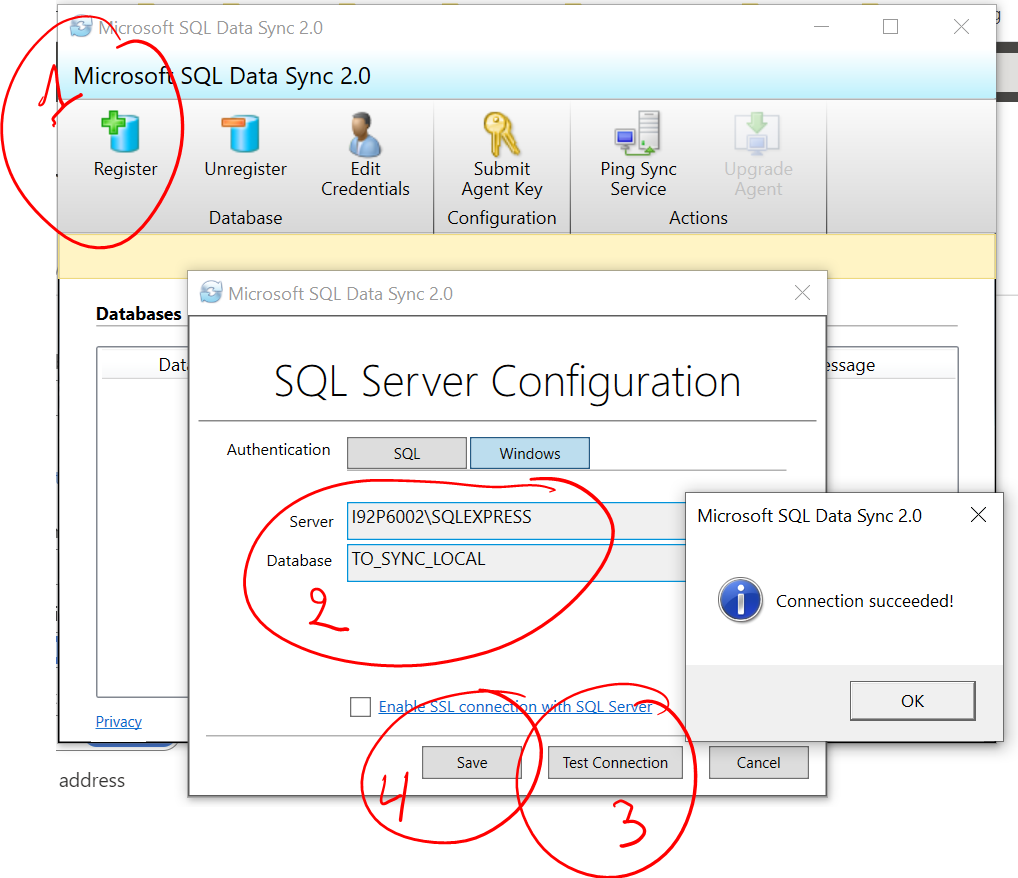Click the 'Authentication' label
The height and width of the screenshot is (878, 1018).
279,449
